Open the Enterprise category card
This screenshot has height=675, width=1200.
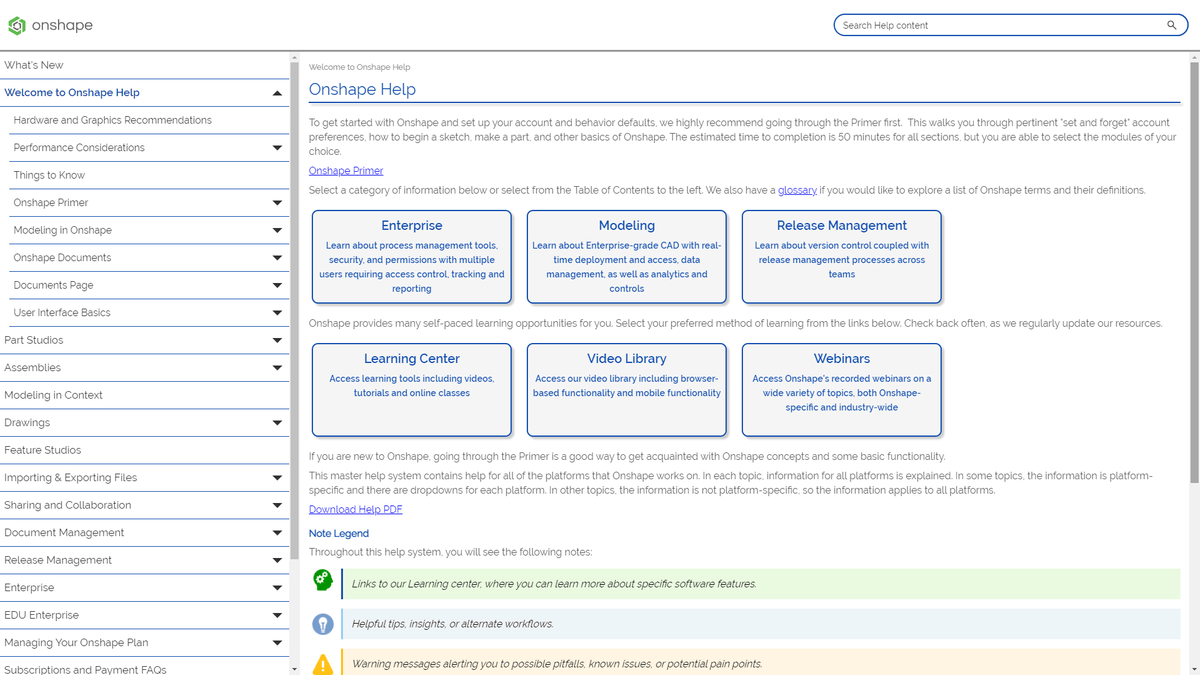(412, 257)
